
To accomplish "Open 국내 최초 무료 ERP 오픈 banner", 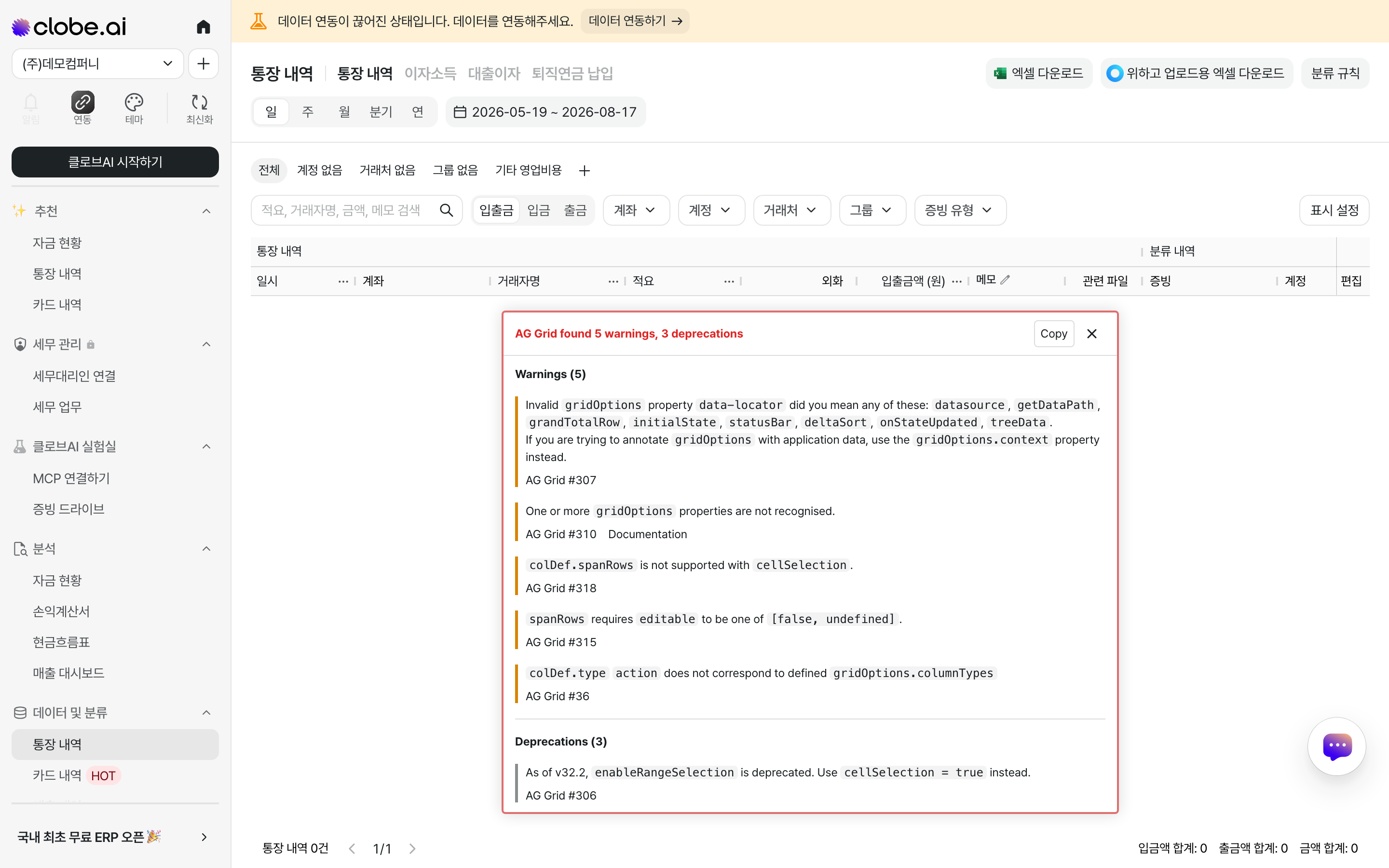I will [x=115, y=837].
